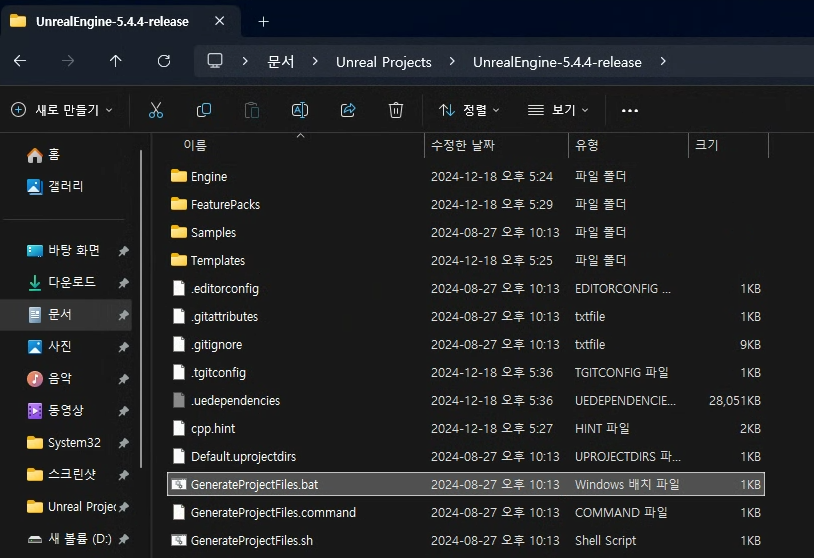
Task: Expand chevron after the PC icon
Action: (x=245, y=61)
